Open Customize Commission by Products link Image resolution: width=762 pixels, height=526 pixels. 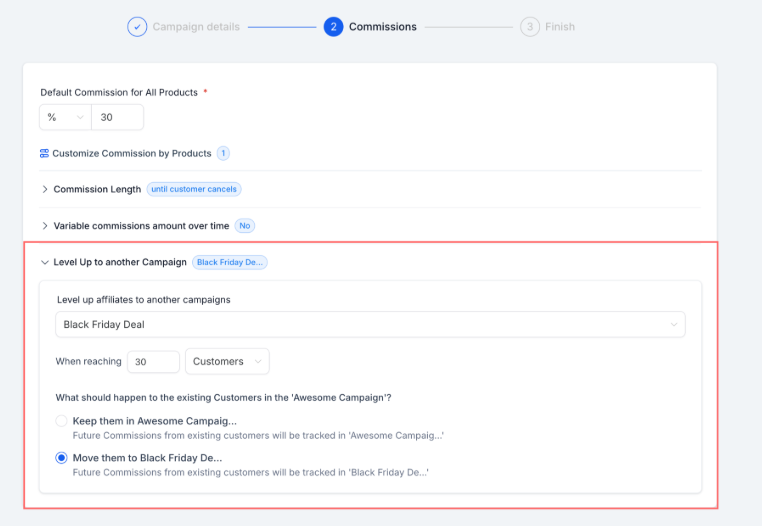click(x=132, y=154)
